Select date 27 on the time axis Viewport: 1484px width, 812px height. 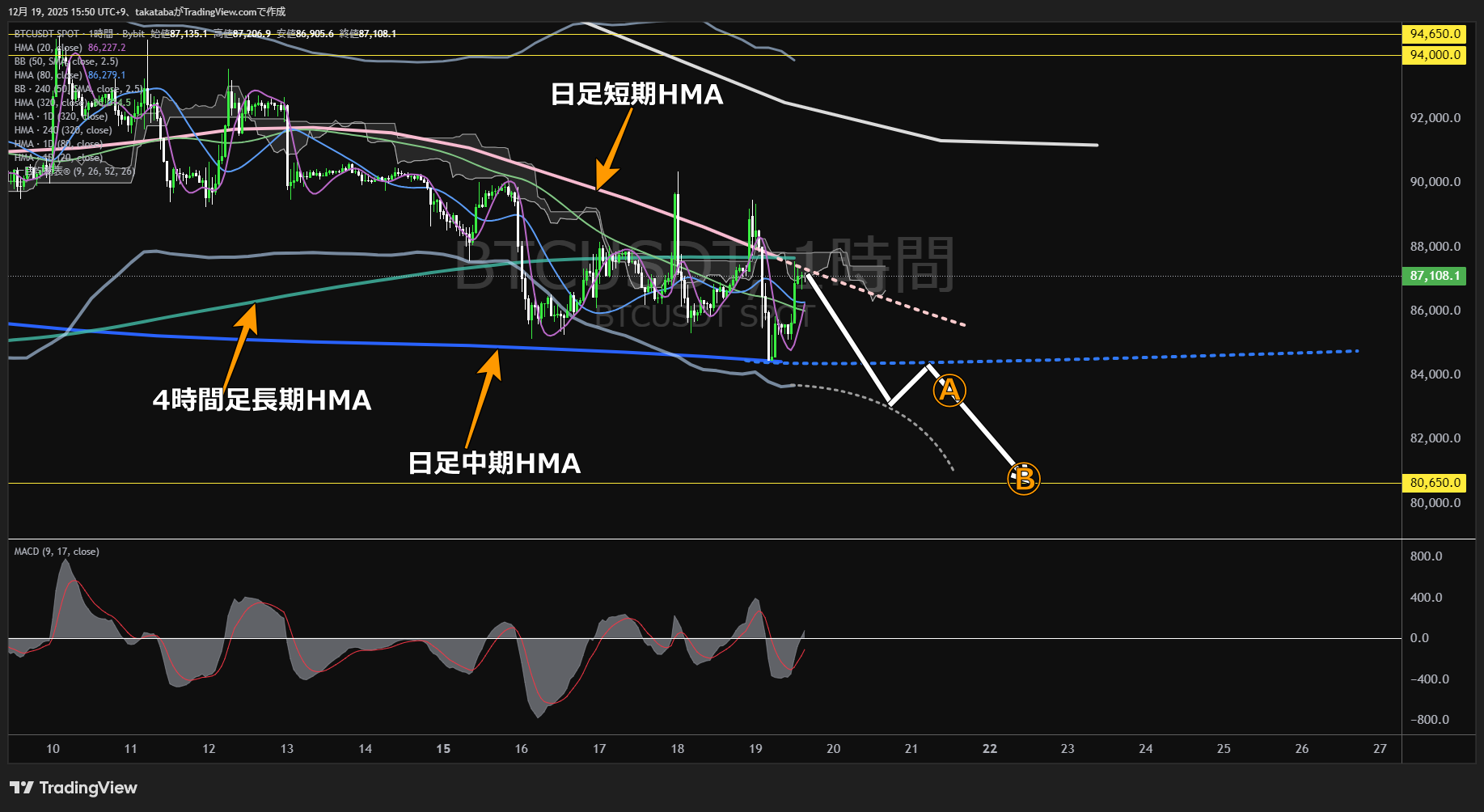pos(1380,749)
